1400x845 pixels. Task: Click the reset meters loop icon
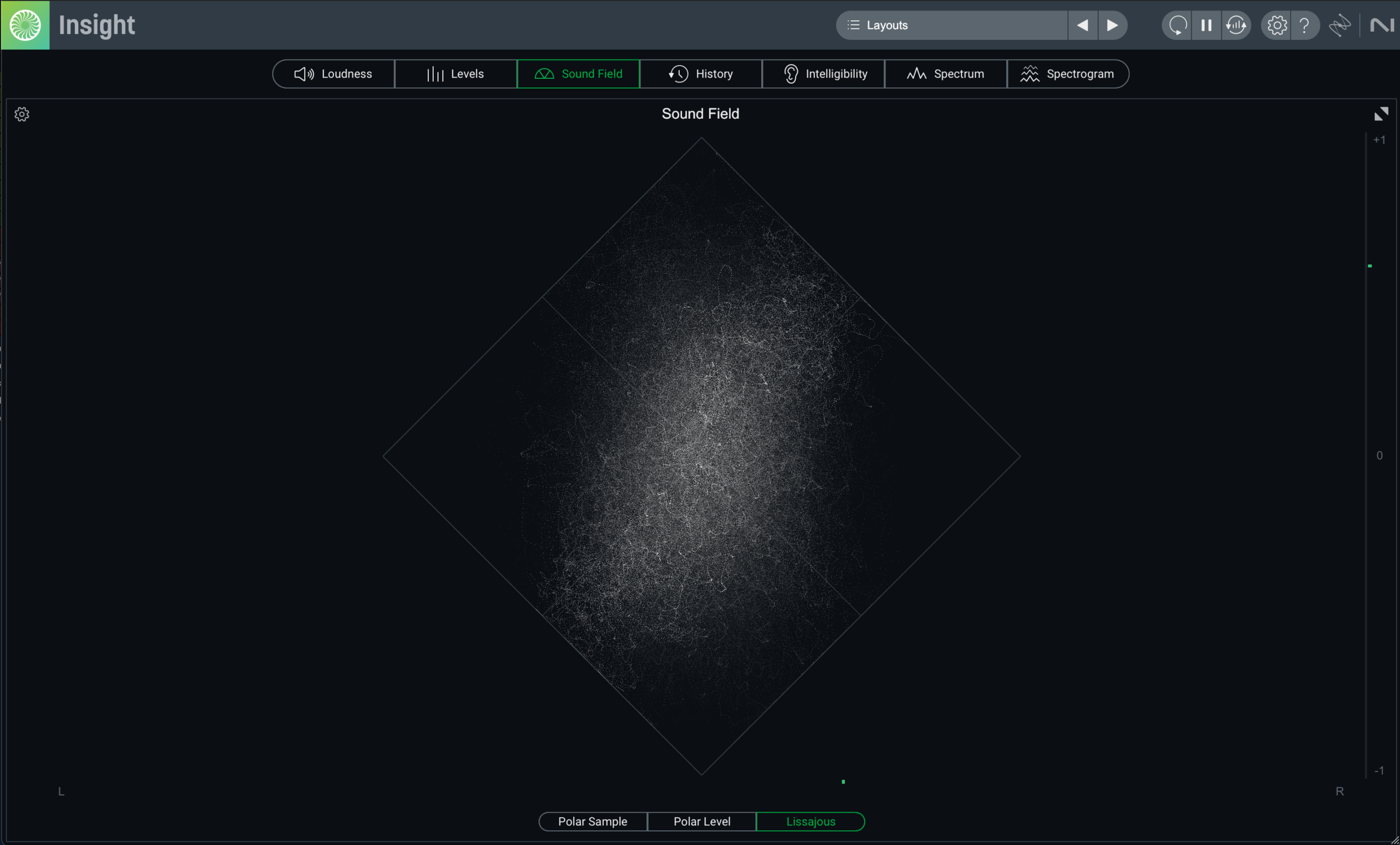click(x=1177, y=25)
